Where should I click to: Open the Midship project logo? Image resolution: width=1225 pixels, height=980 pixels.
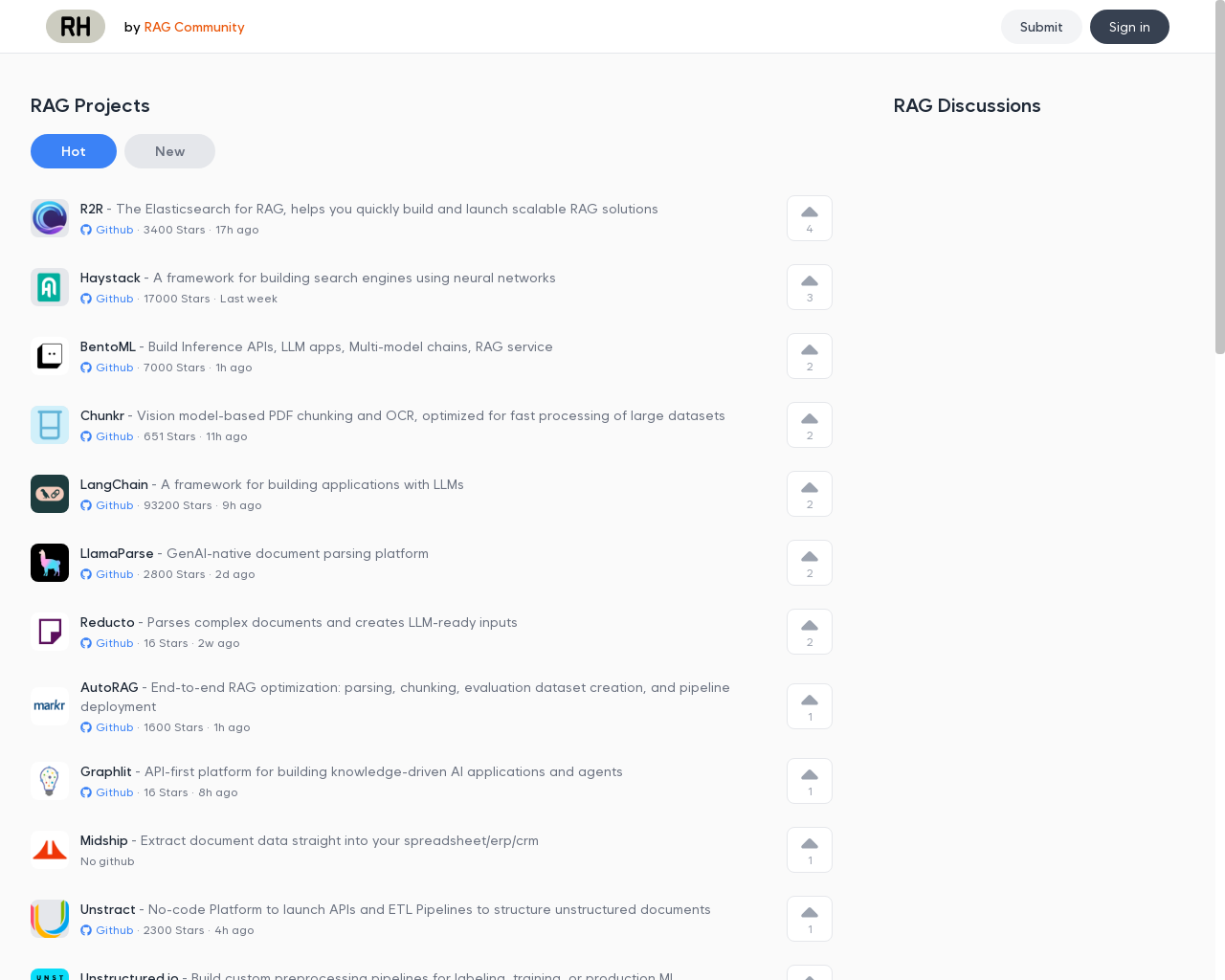click(50, 850)
